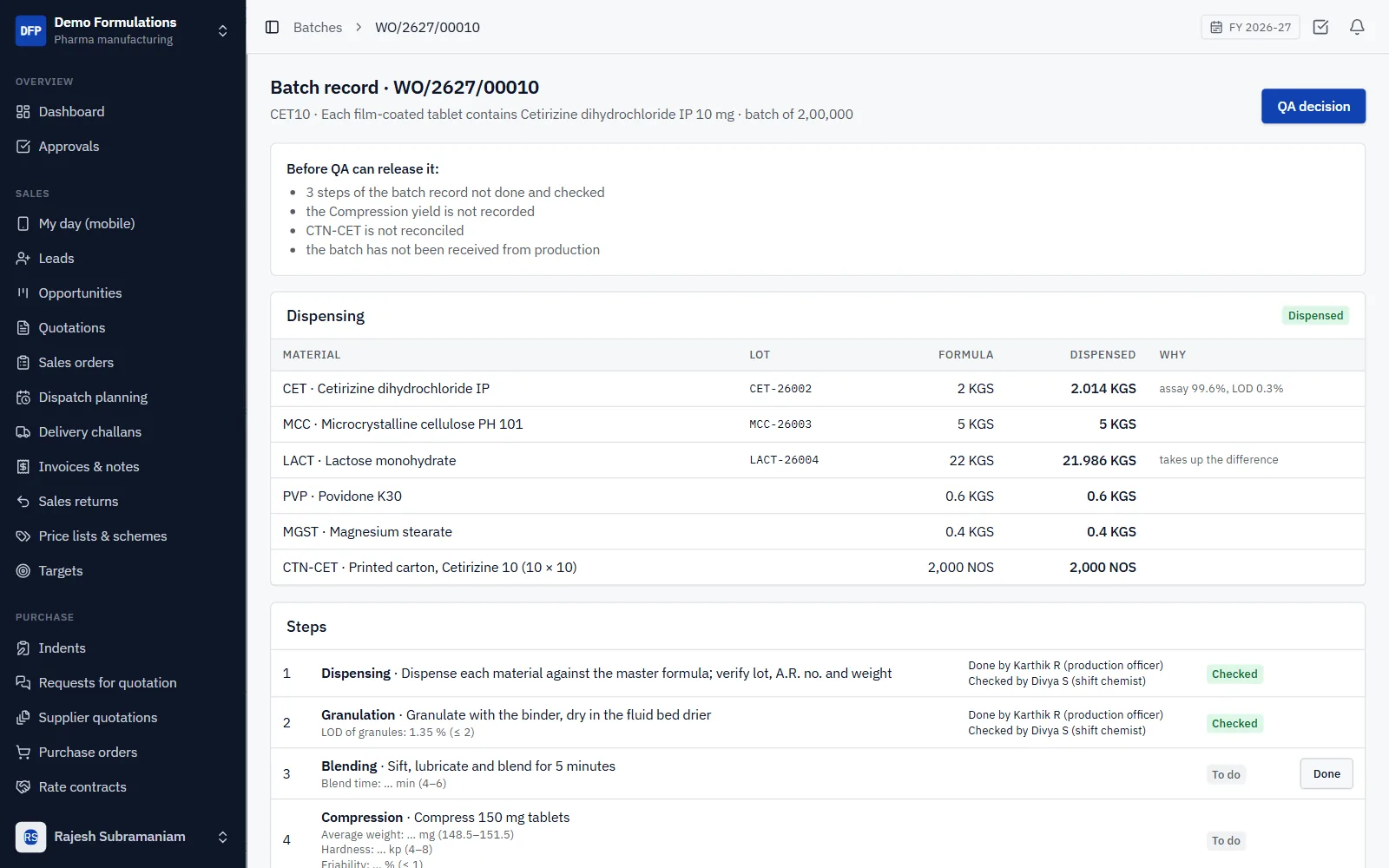
Task: Click the Opportunities icon
Action: [23, 293]
